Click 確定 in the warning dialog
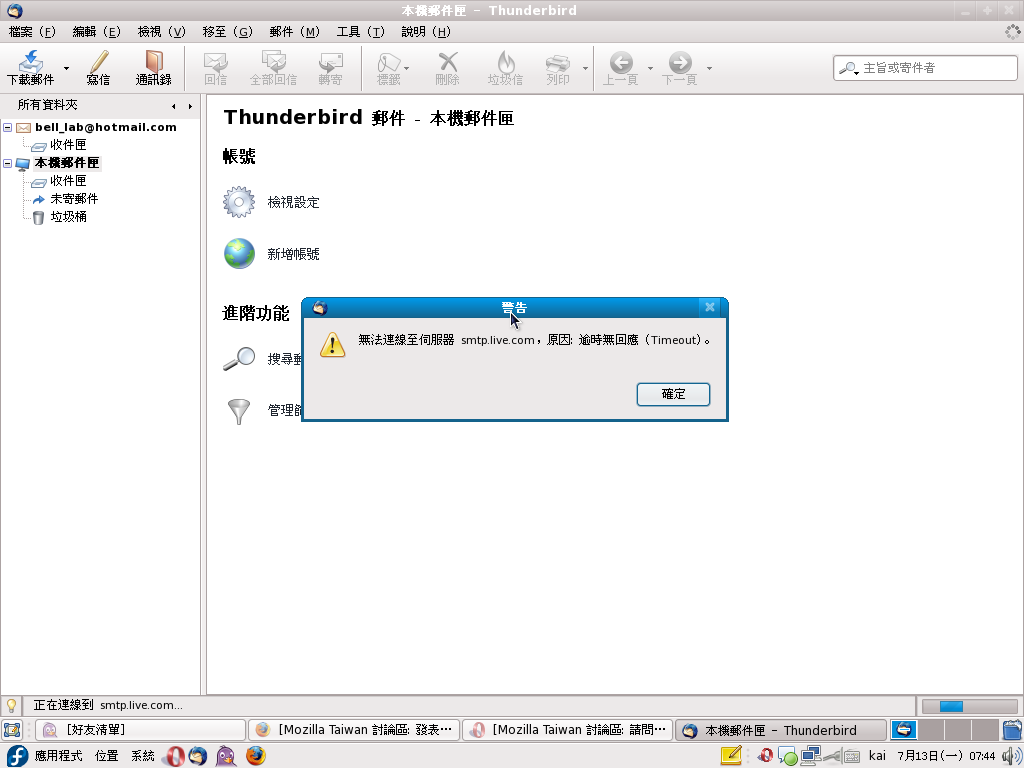The width and height of the screenshot is (1024, 768). (673, 394)
